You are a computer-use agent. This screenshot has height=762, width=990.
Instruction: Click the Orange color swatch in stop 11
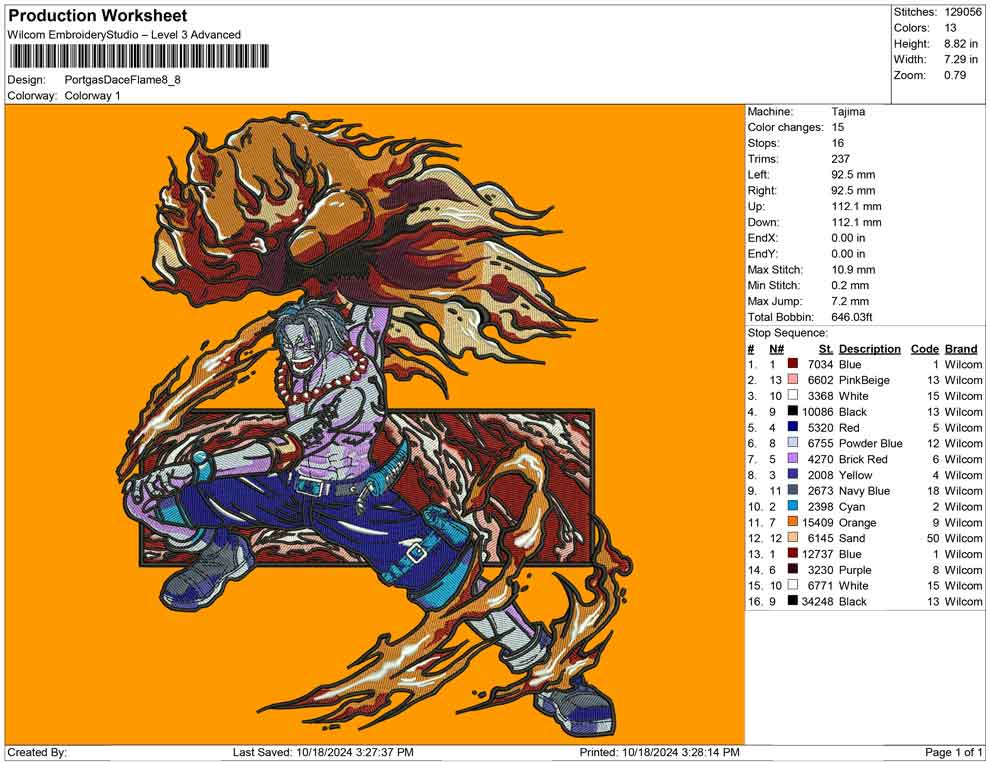(x=792, y=521)
